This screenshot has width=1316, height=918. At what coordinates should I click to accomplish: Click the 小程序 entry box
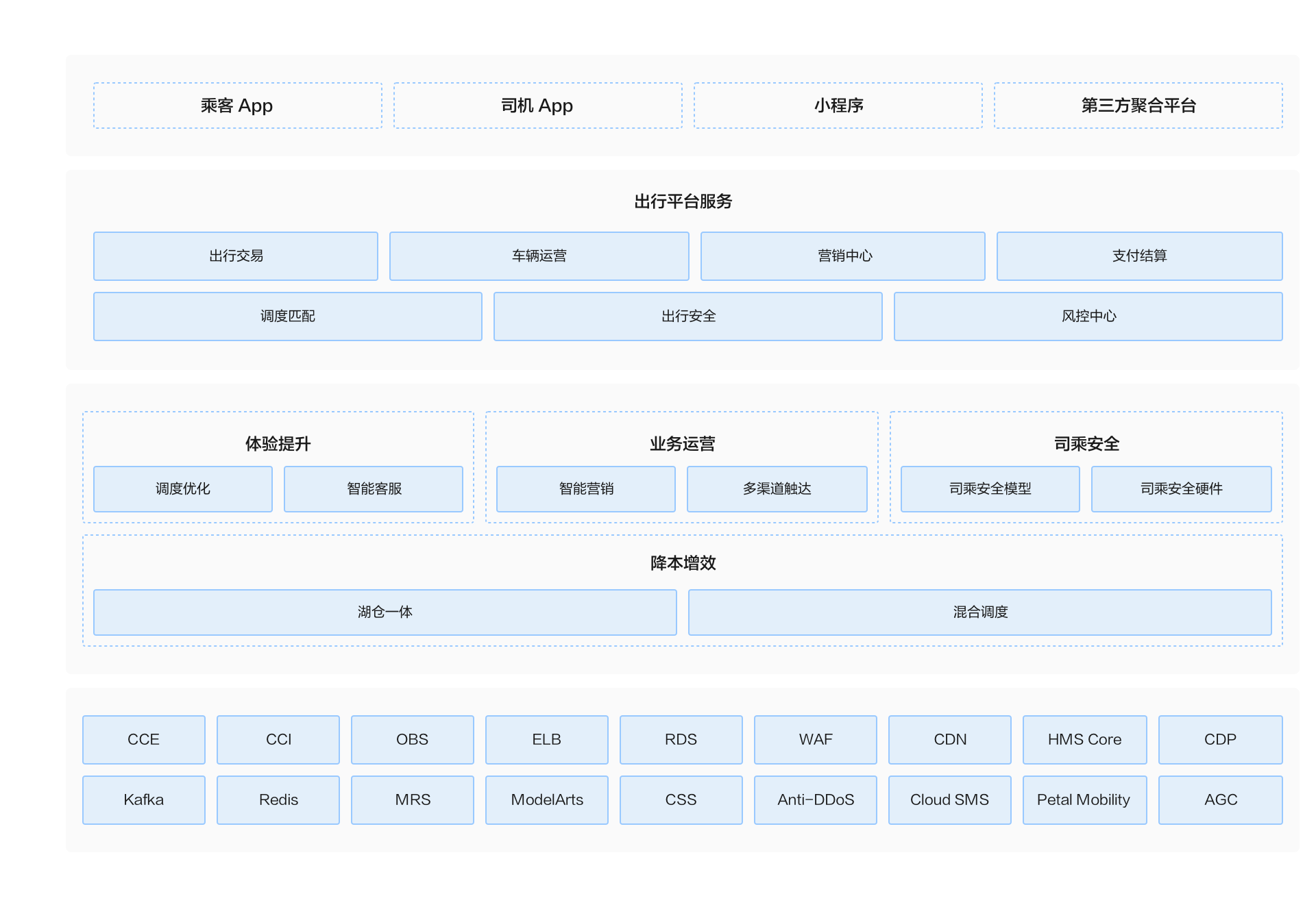(x=838, y=106)
